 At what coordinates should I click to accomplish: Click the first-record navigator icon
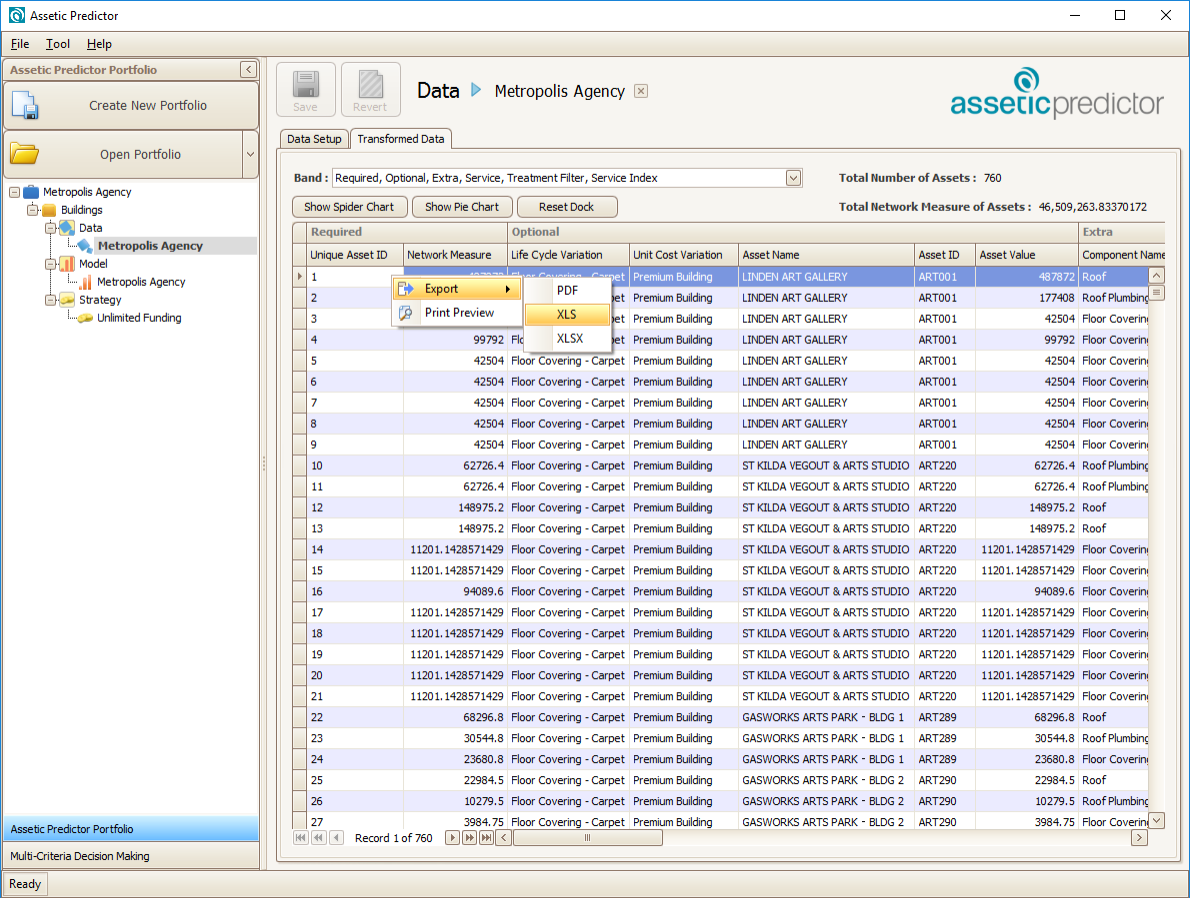point(301,837)
